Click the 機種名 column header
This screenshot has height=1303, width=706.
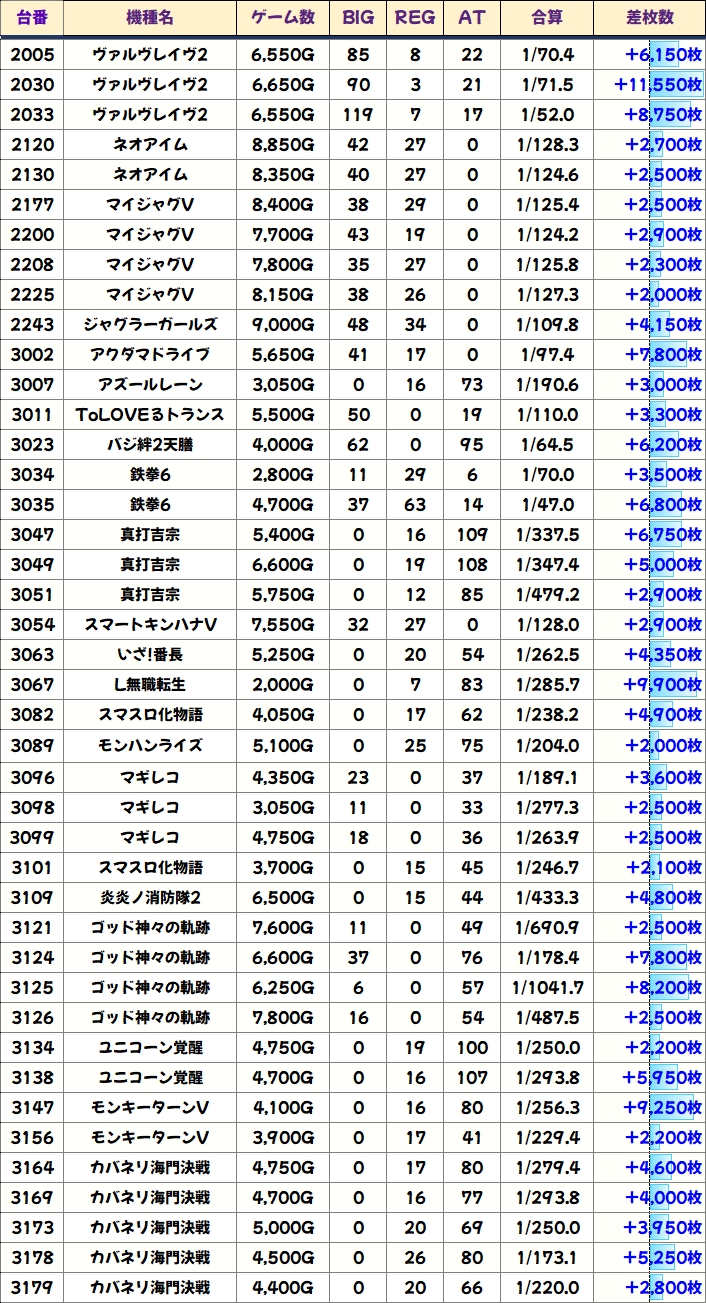150,18
